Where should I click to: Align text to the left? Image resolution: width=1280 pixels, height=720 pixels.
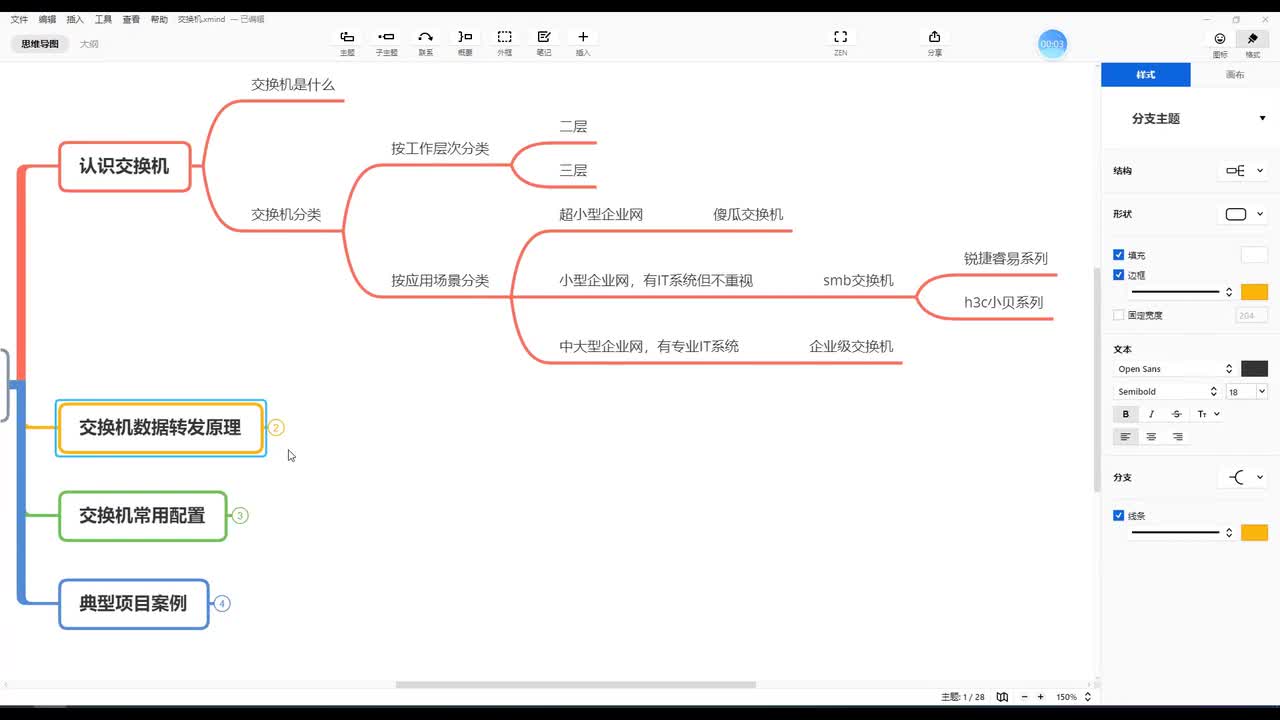[1126, 437]
